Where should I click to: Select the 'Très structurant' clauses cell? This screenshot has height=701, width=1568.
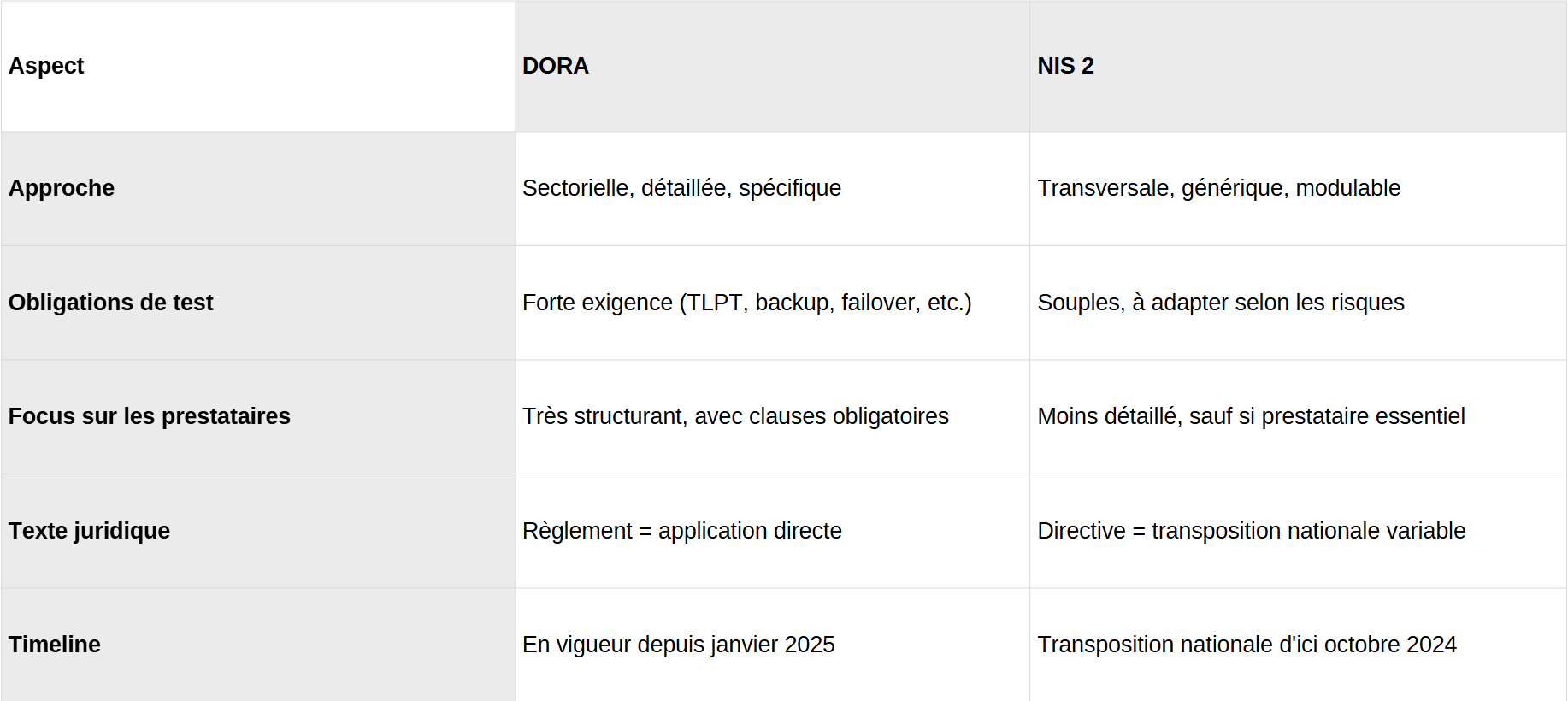pyautogui.click(x=735, y=416)
